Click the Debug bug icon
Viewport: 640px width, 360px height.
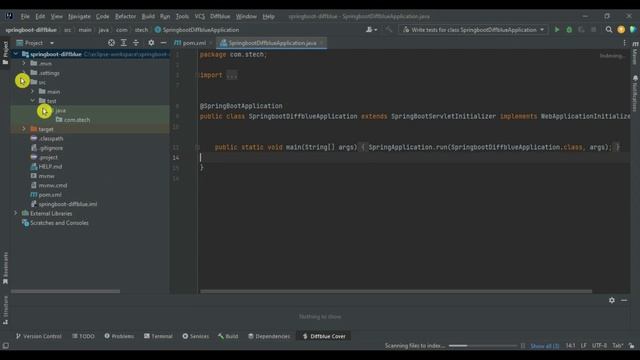point(569,30)
